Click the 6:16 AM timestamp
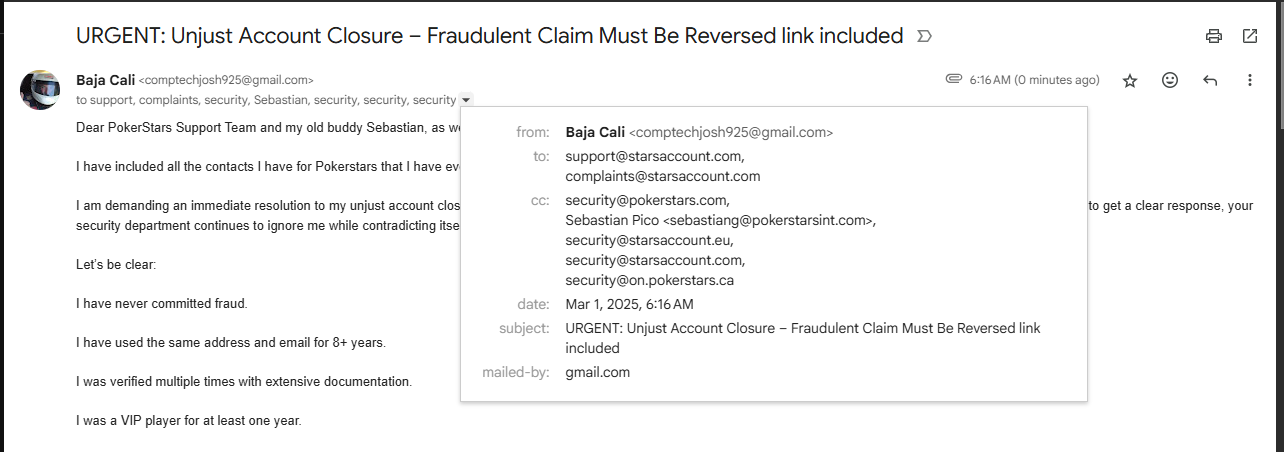 coord(1034,80)
